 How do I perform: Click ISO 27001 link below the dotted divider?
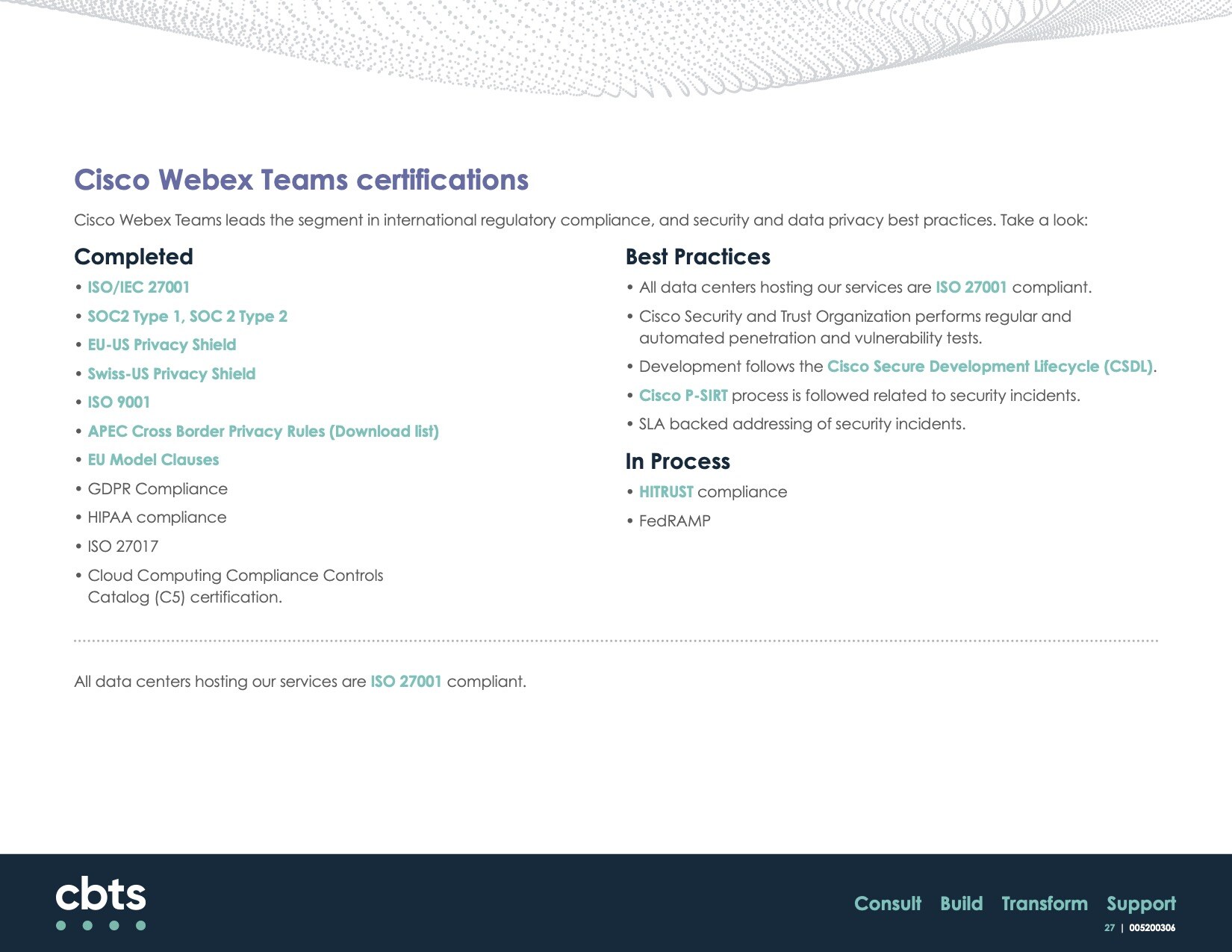point(406,682)
